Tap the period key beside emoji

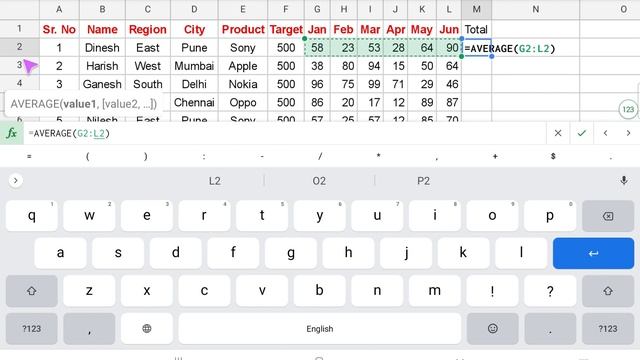[x=550, y=329]
